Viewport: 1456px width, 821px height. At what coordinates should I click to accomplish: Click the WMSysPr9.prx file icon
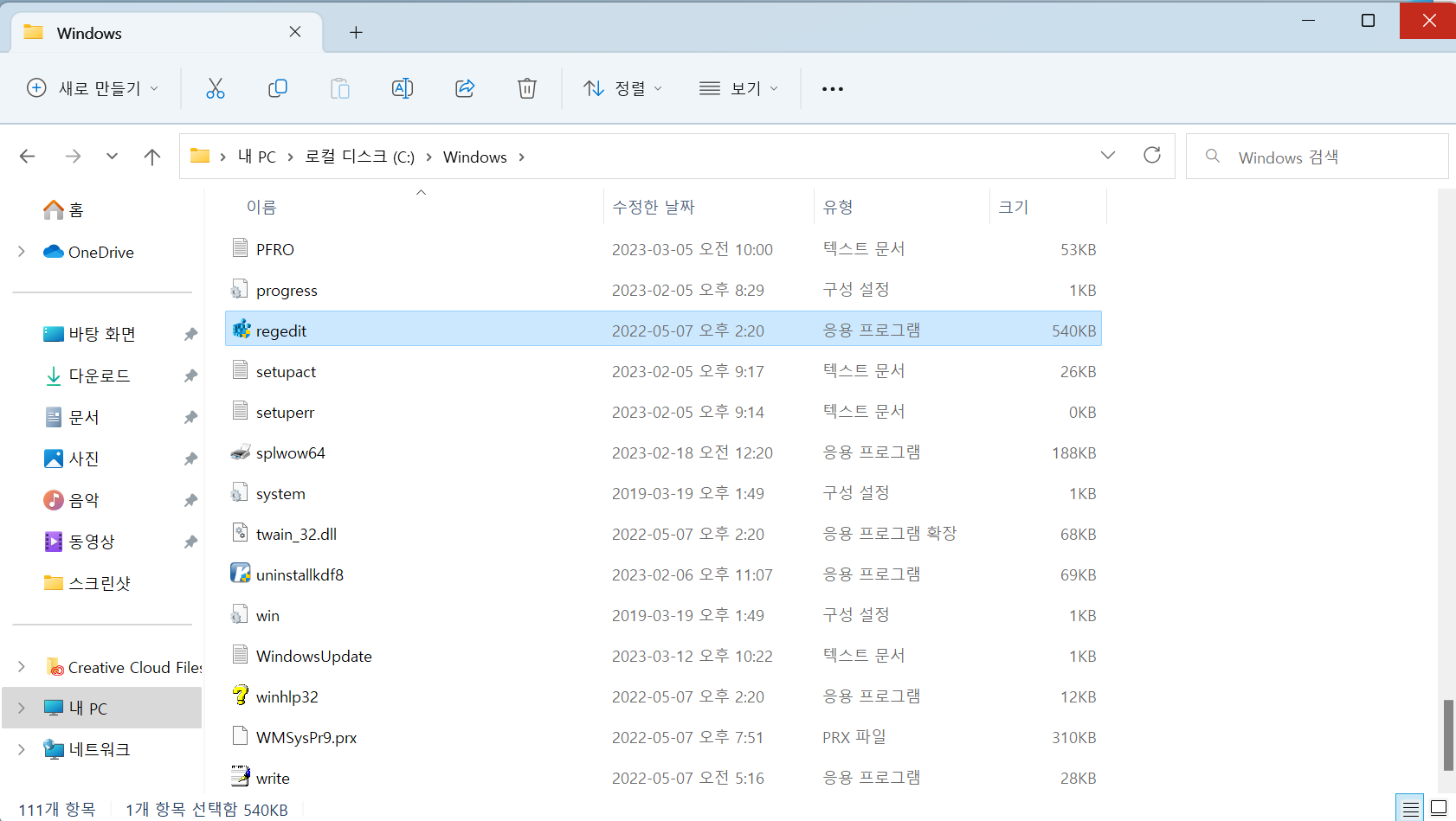pyautogui.click(x=241, y=736)
